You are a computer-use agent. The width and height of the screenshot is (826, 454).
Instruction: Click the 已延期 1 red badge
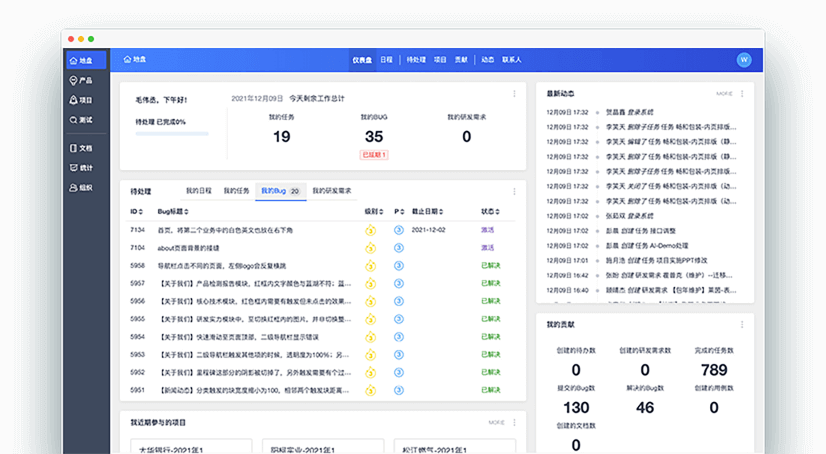(374, 155)
